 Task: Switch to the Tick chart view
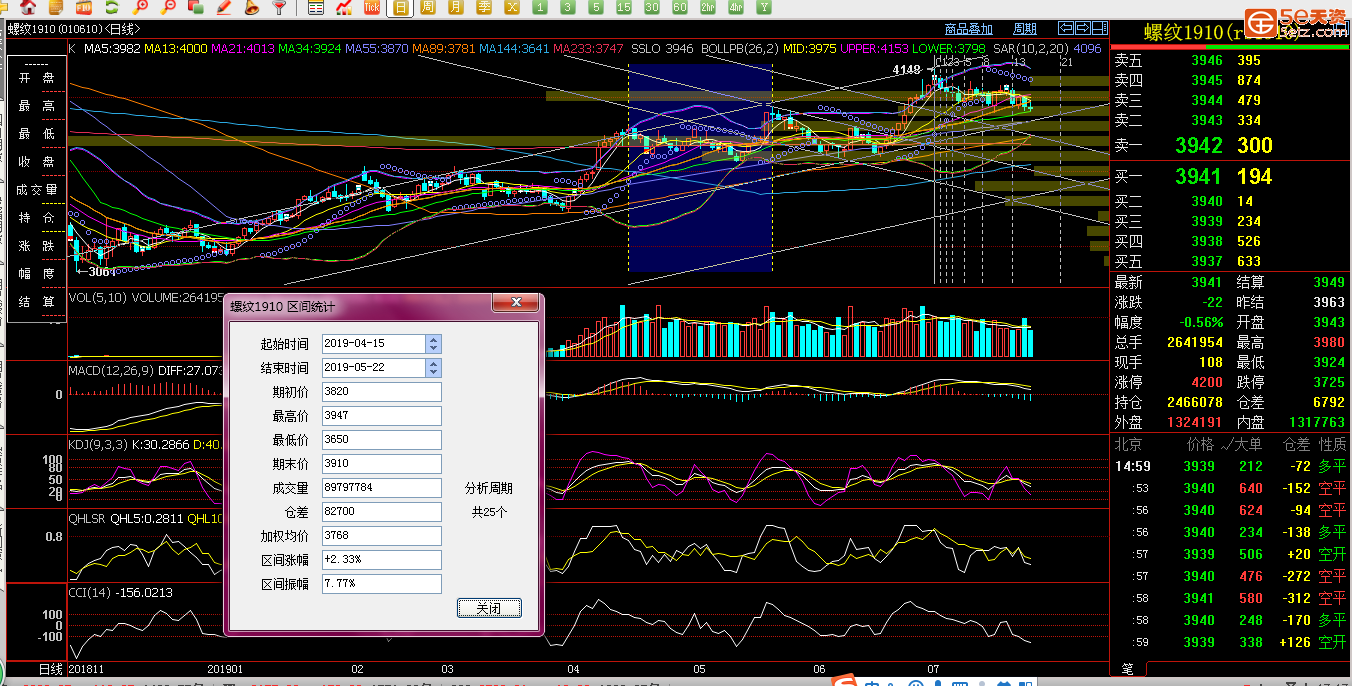click(x=372, y=7)
